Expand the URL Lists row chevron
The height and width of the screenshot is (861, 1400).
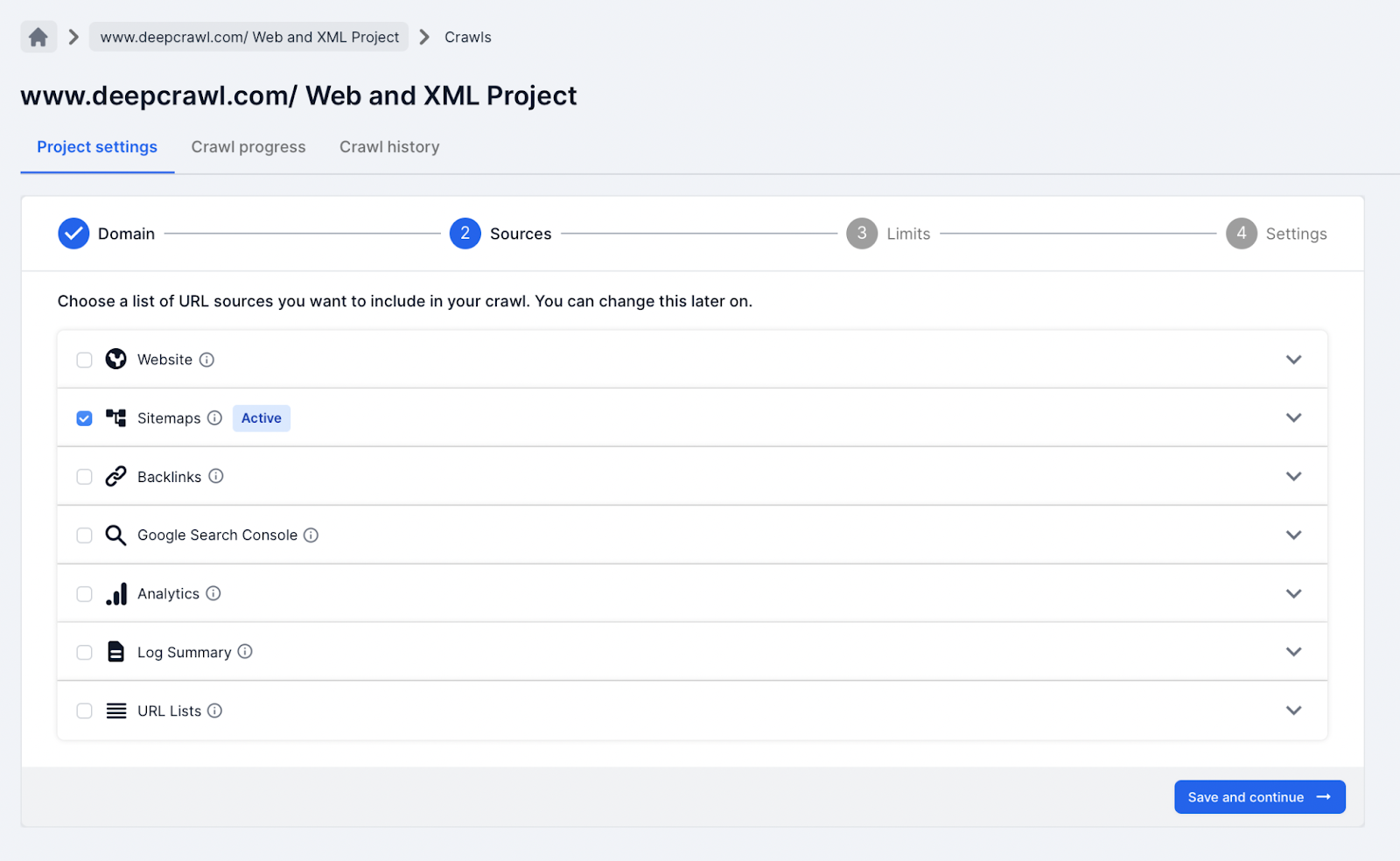click(1293, 710)
